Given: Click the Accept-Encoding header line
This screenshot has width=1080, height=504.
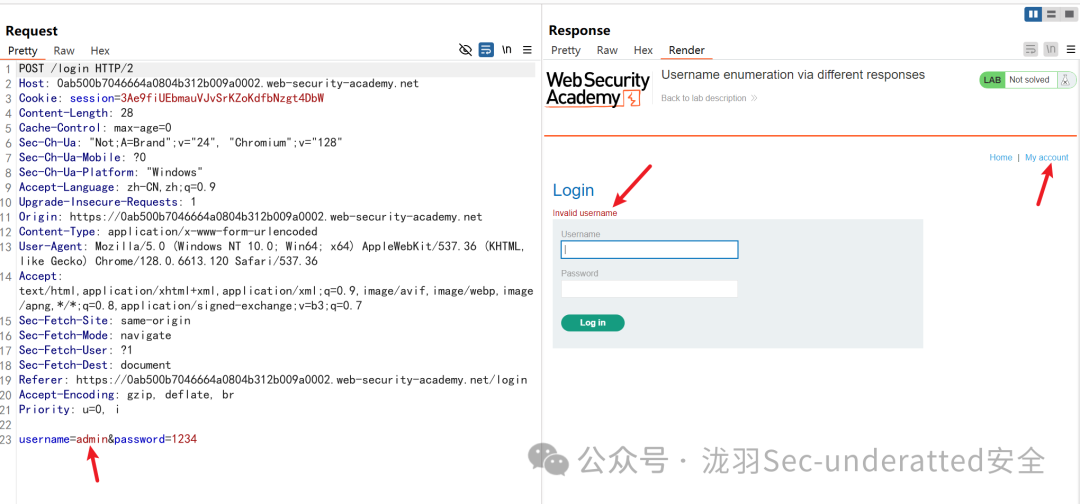Looking at the screenshot, I should click(x=127, y=395).
